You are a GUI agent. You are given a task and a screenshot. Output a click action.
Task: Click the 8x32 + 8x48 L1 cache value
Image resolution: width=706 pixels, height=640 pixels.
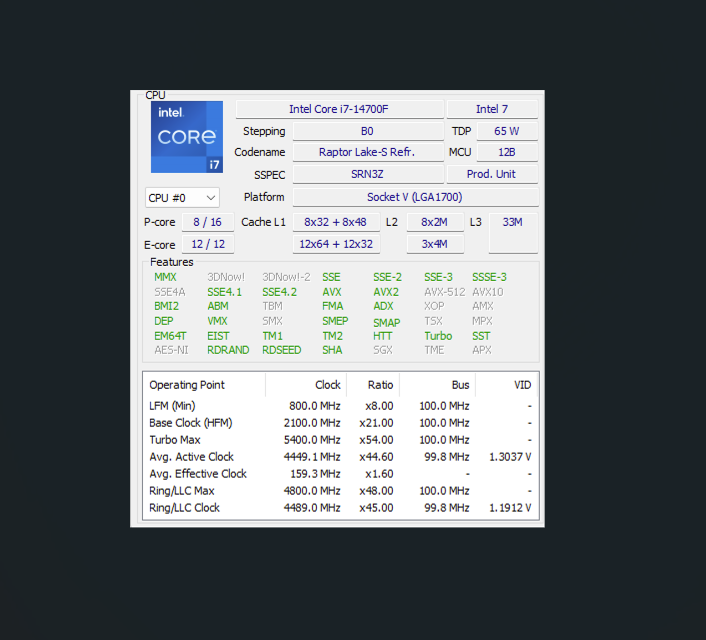(x=336, y=222)
